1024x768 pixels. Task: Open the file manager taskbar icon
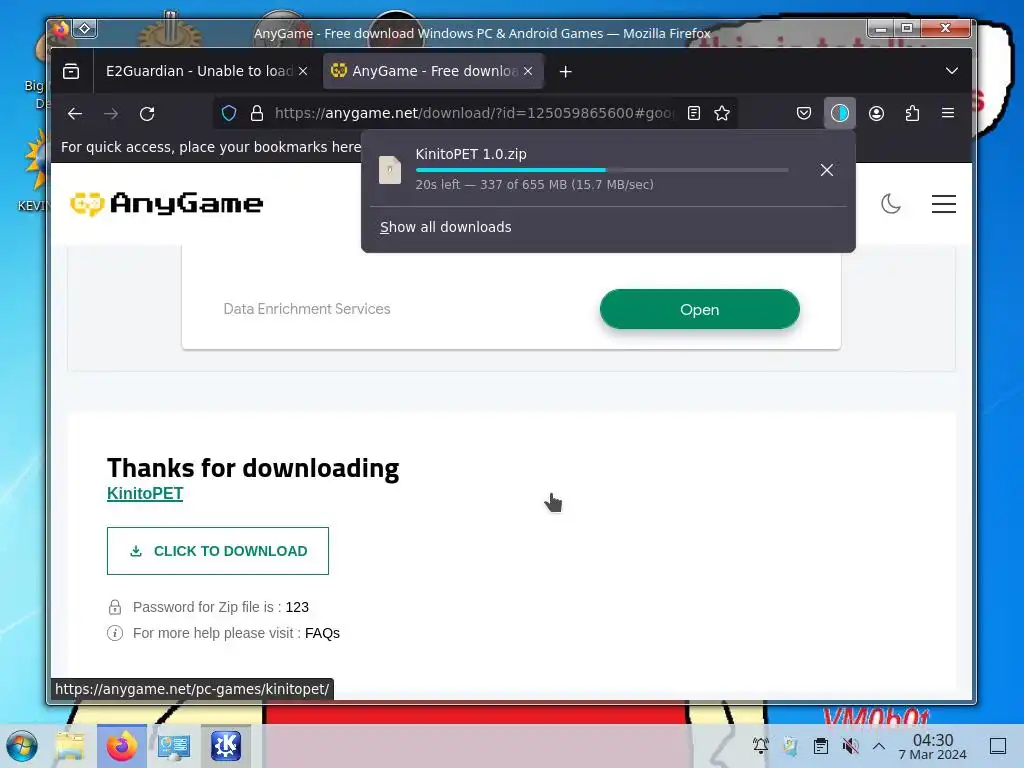pyautogui.click(x=70, y=746)
